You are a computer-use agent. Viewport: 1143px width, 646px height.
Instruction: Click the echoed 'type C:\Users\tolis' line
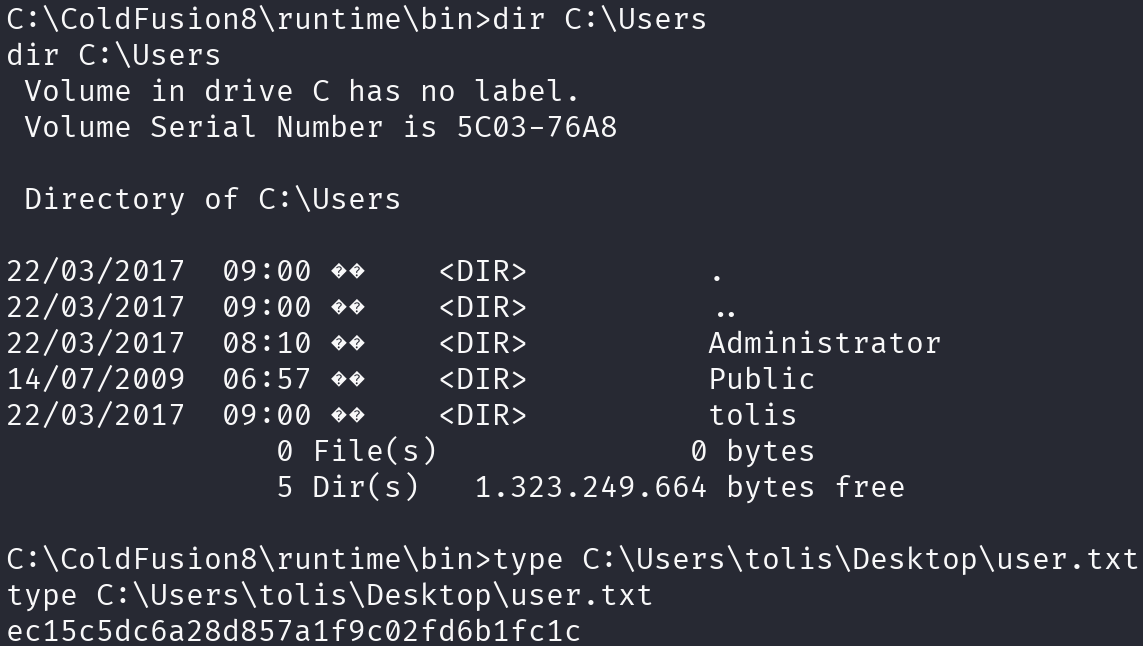click(x=329, y=594)
